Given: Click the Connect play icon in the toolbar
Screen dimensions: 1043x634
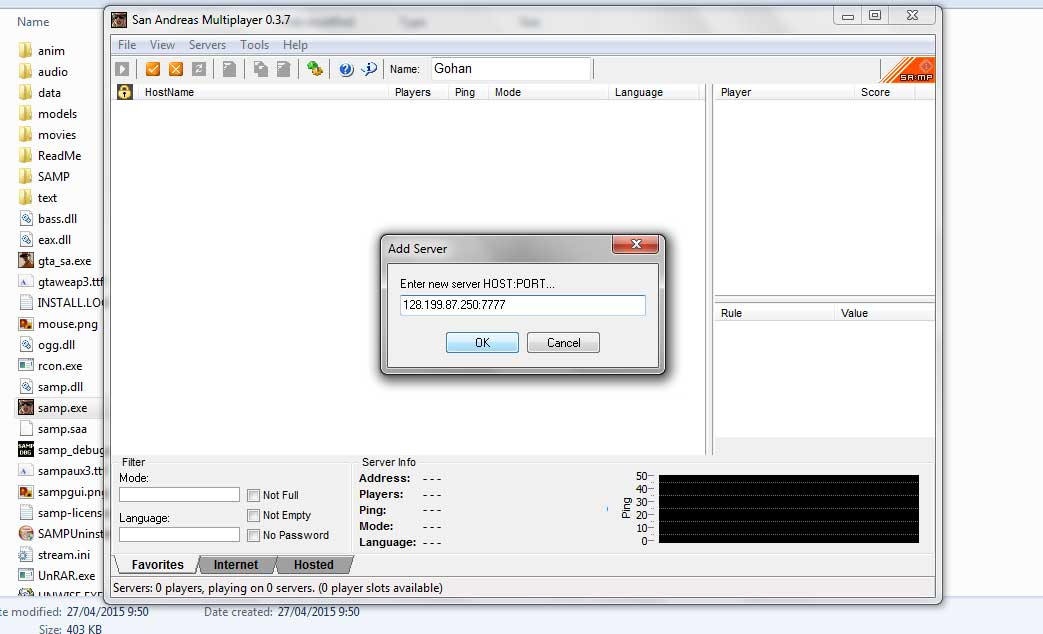Looking at the screenshot, I should pyautogui.click(x=122, y=69).
